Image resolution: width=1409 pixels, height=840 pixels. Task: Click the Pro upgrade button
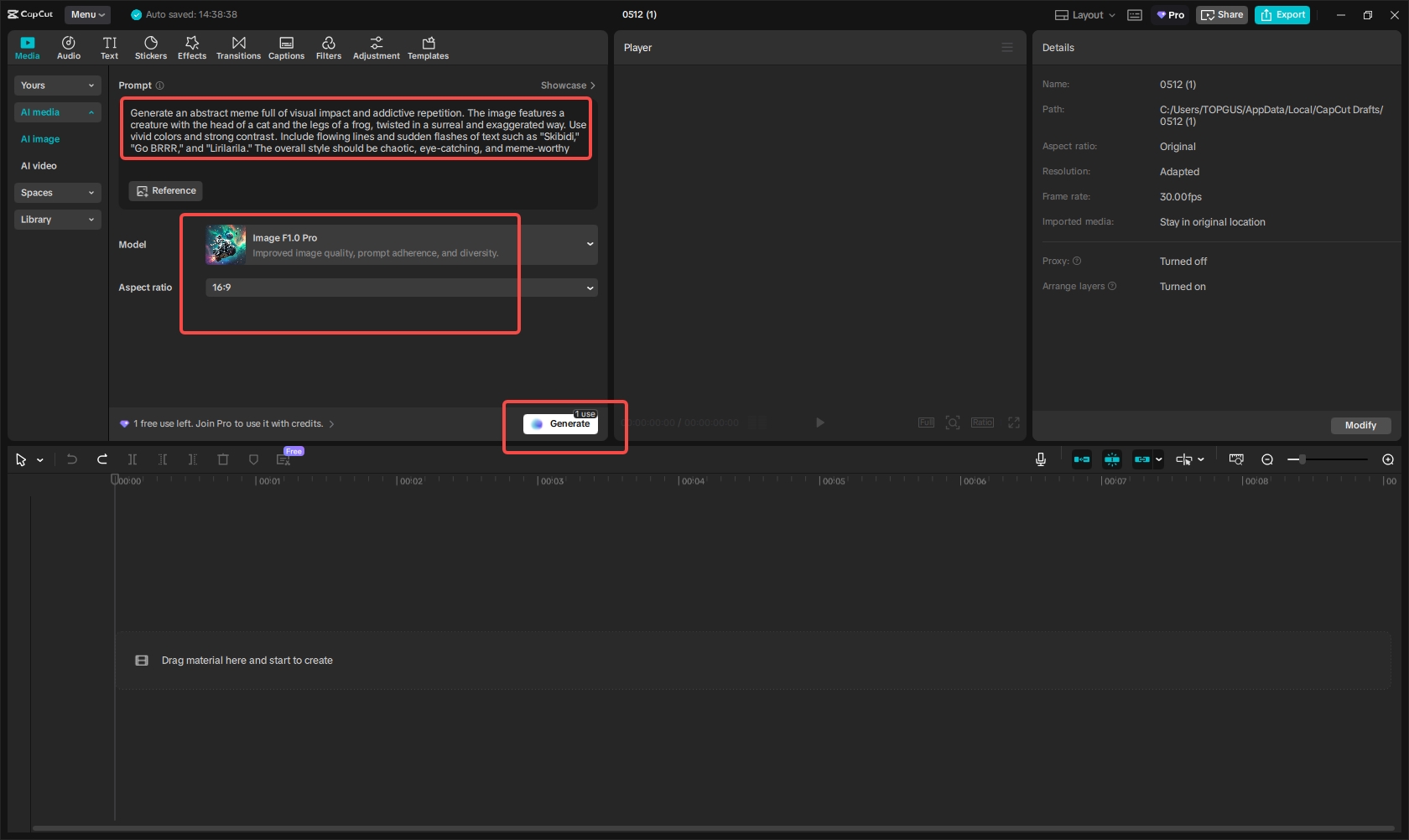1171,15
